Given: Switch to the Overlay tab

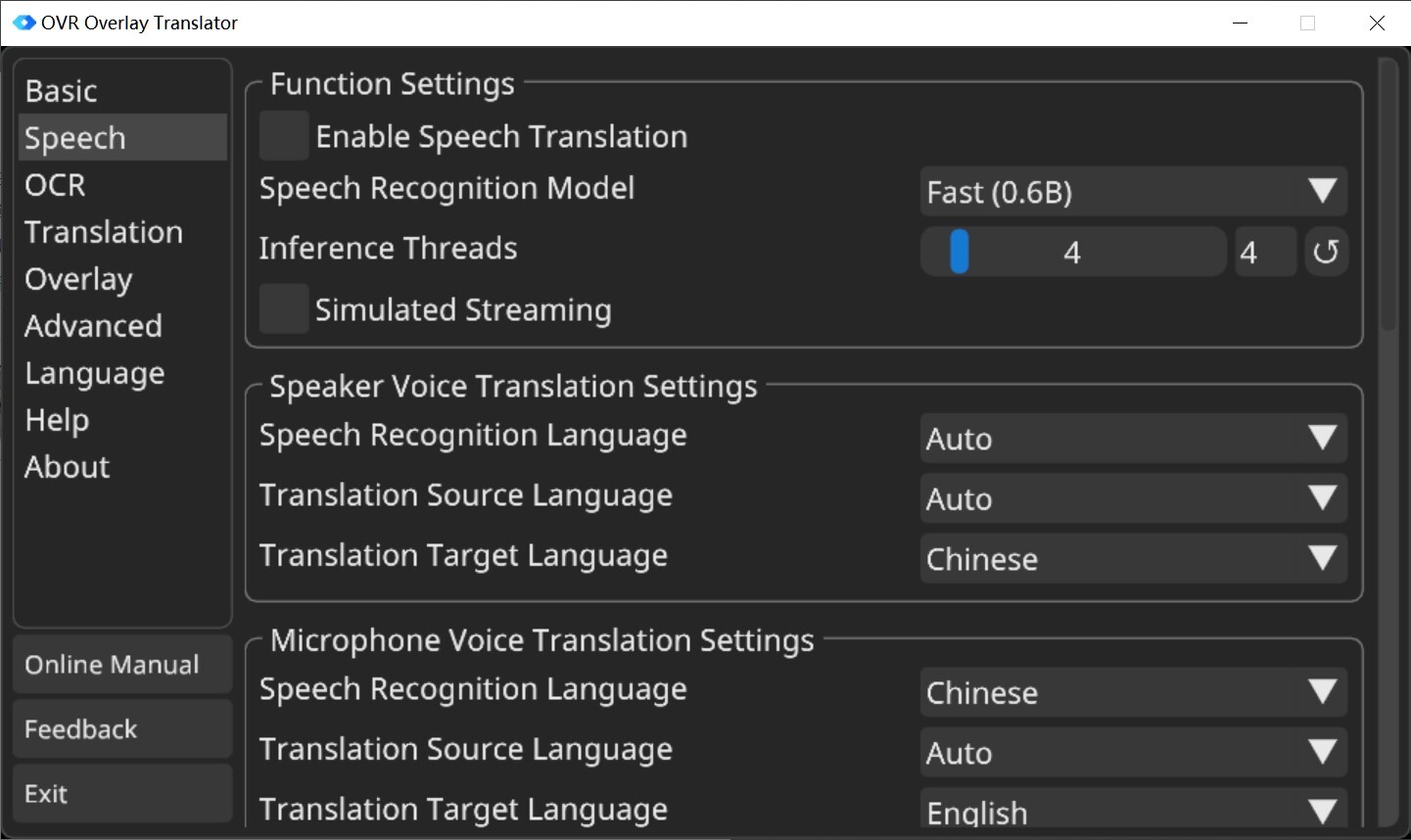Looking at the screenshot, I should pyautogui.click(x=122, y=279).
